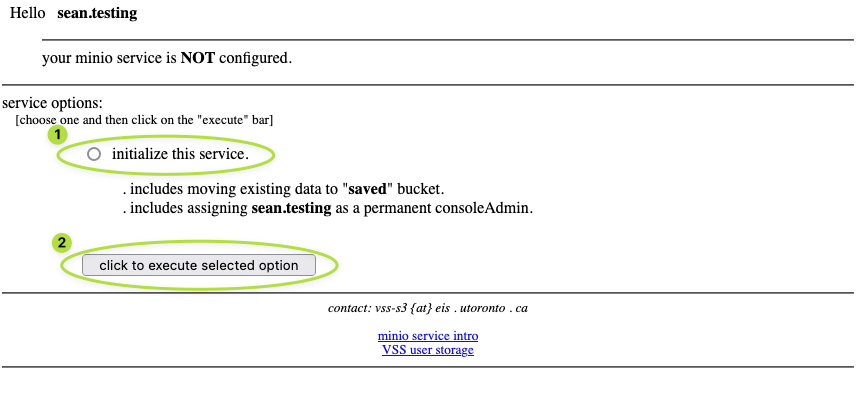This screenshot has width=862, height=409.
Task: Click the "initialize this service." label text
Action: 180,154
